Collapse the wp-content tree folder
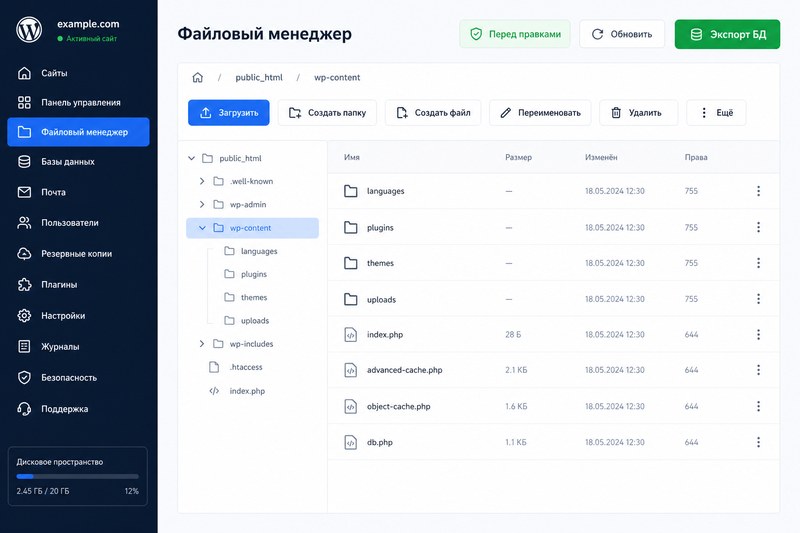The height and width of the screenshot is (533, 800). click(202, 228)
